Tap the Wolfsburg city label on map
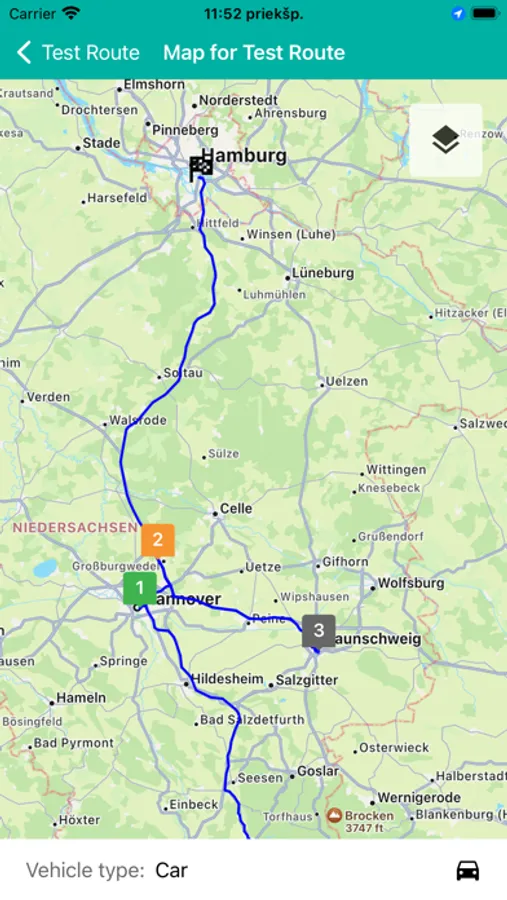Viewport: 507px width, 900px height. (411, 583)
